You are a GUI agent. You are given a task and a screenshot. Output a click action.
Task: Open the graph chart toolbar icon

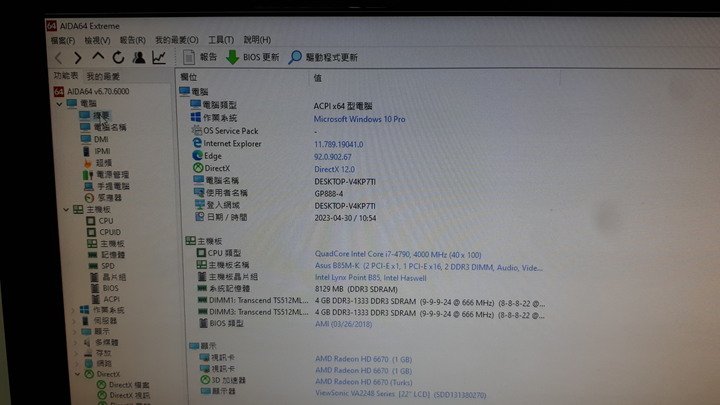pos(159,57)
